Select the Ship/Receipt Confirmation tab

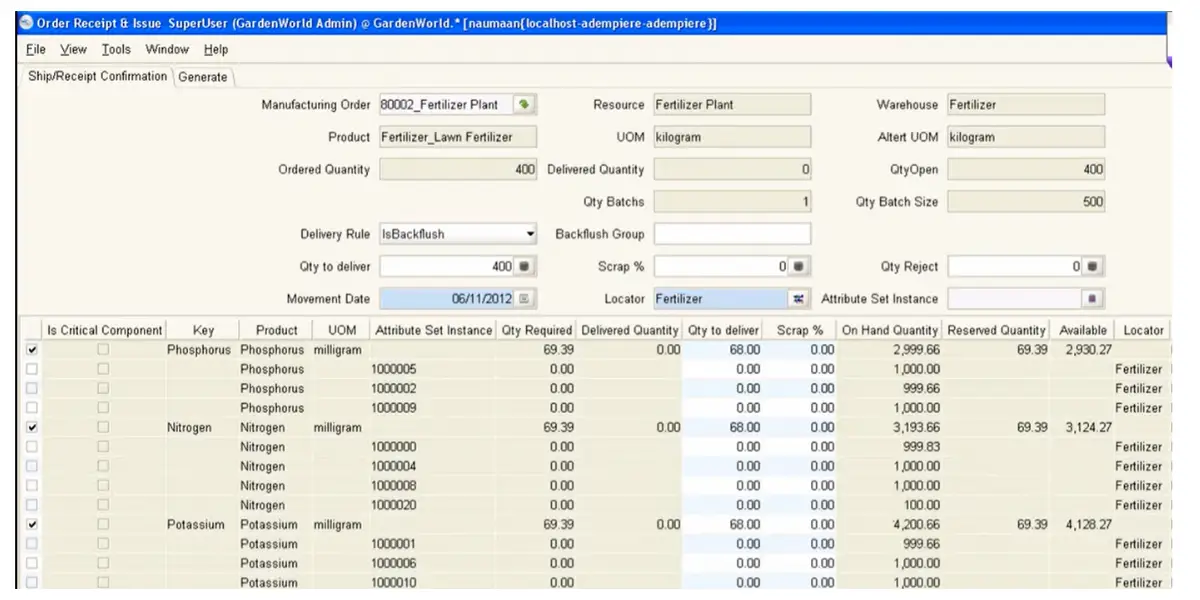tap(98, 76)
